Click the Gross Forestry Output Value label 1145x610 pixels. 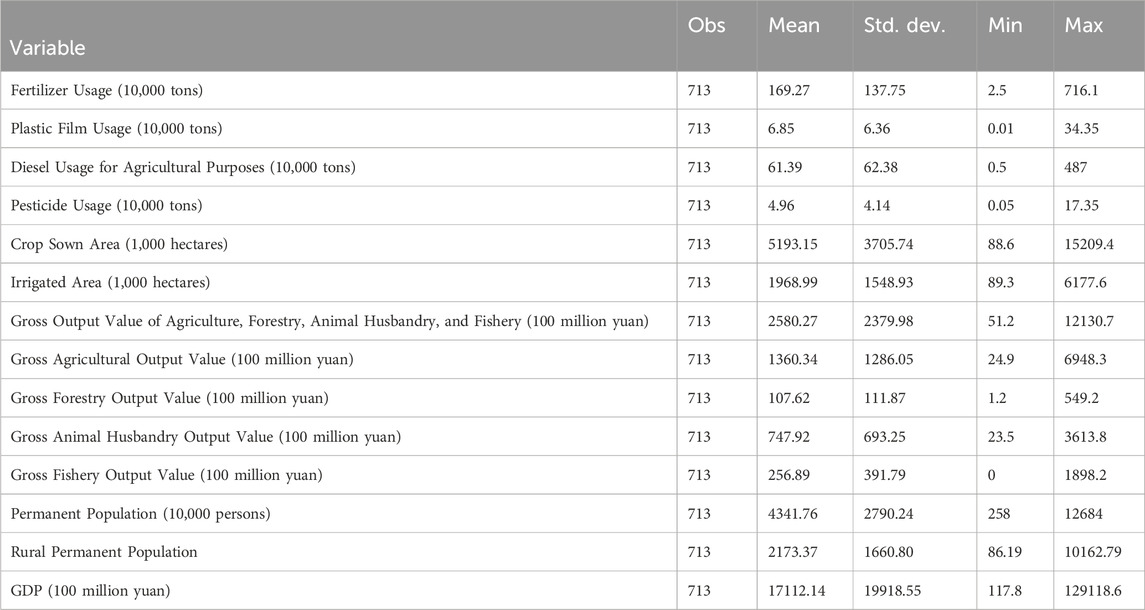click(x=169, y=398)
